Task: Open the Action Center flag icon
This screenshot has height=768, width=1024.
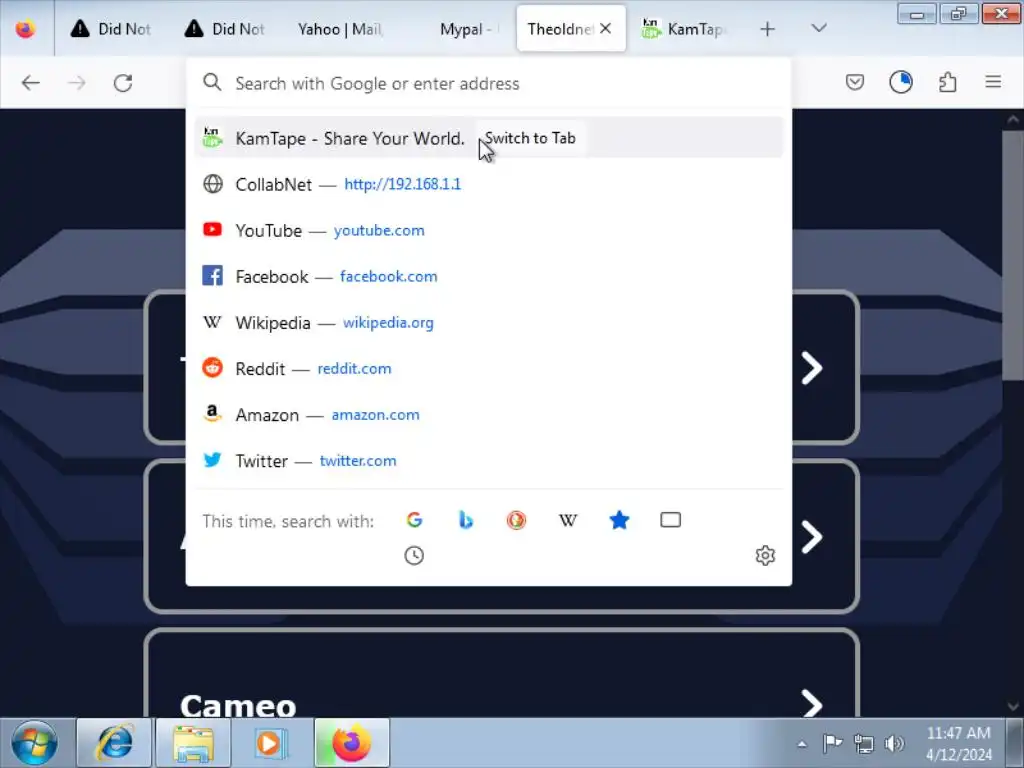Action: click(833, 743)
